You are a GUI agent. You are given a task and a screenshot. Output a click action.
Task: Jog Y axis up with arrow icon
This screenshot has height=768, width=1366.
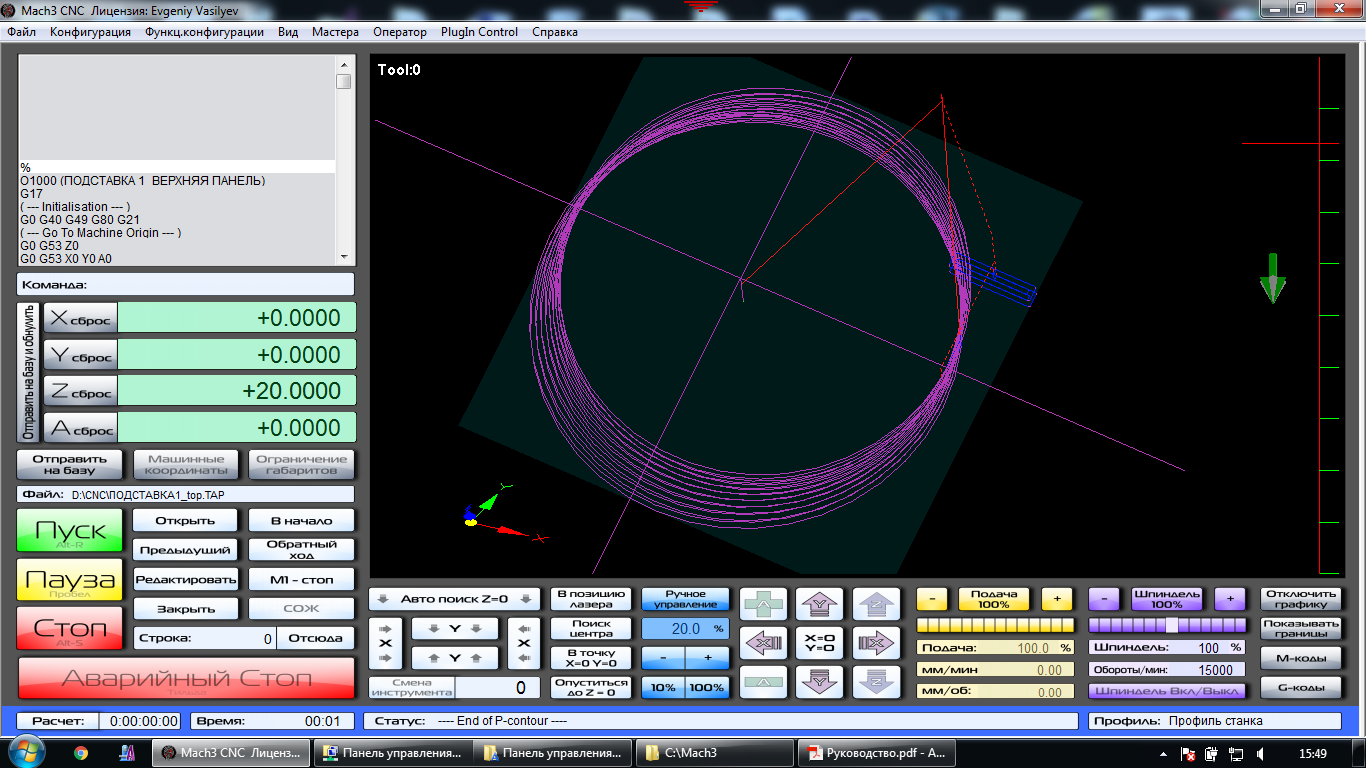pyautogui.click(x=819, y=603)
